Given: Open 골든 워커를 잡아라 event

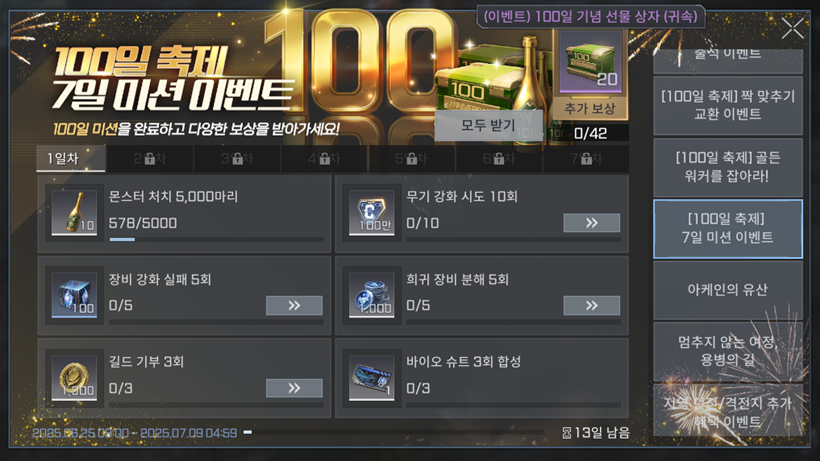Looking at the screenshot, I should pyautogui.click(x=728, y=167).
